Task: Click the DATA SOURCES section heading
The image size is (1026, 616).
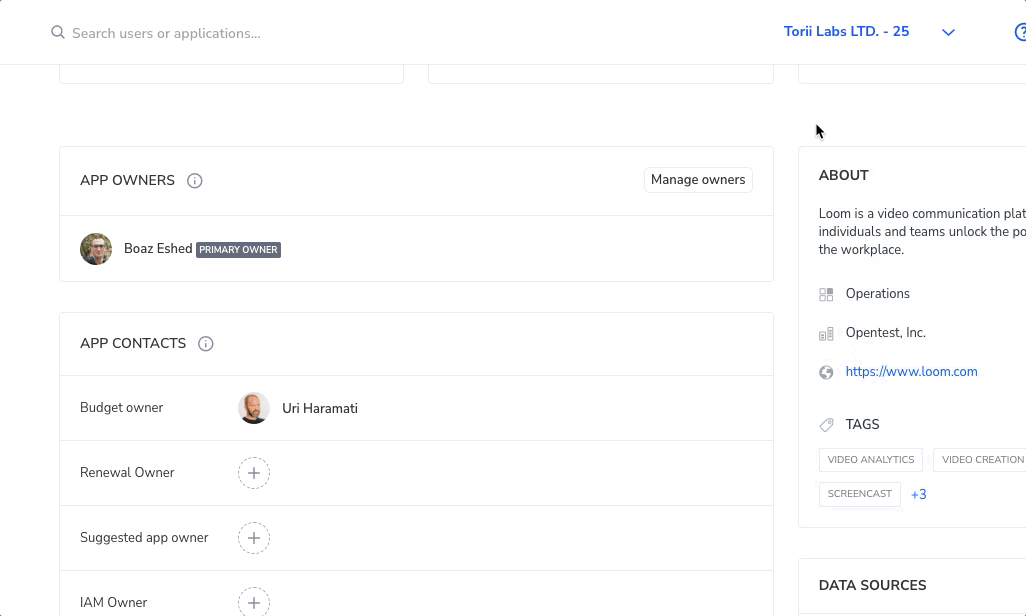Action: point(872,585)
